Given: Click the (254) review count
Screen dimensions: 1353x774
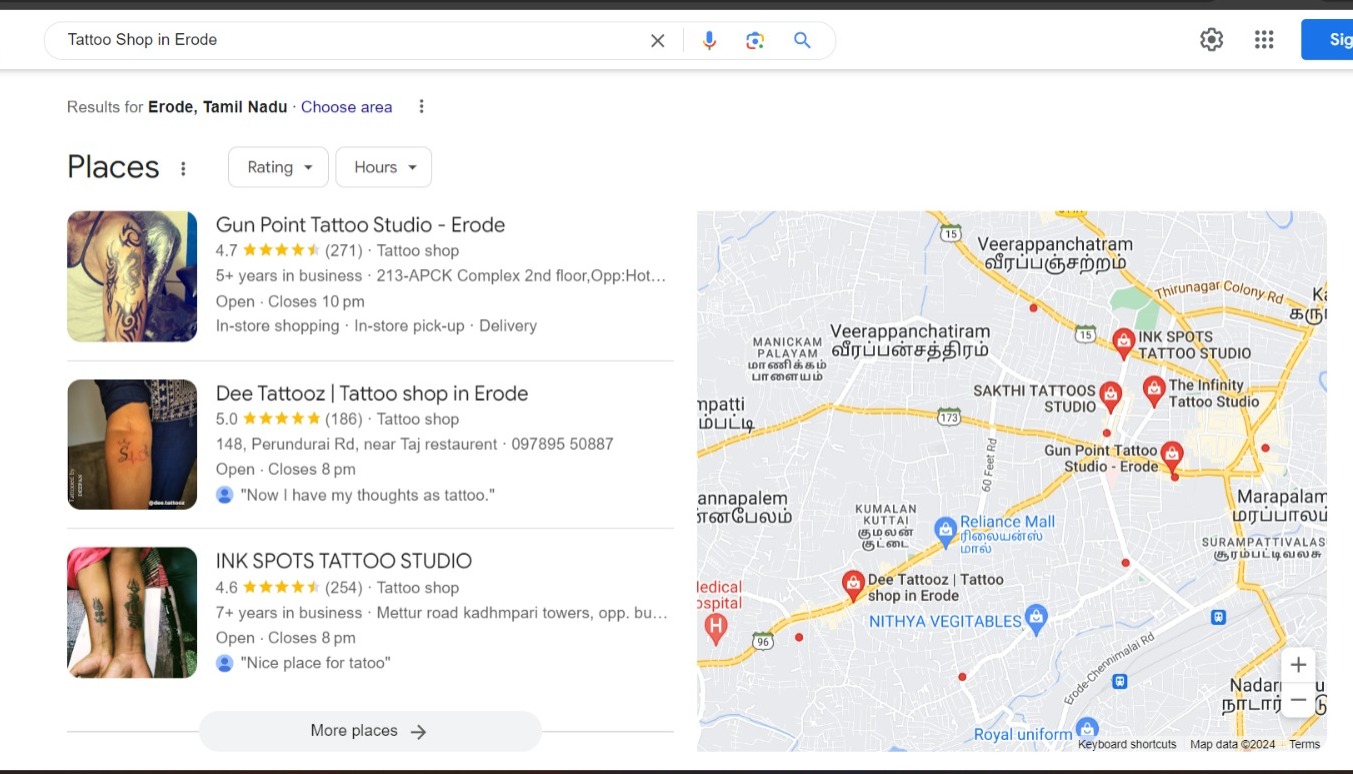Looking at the screenshot, I should [344, 588].
